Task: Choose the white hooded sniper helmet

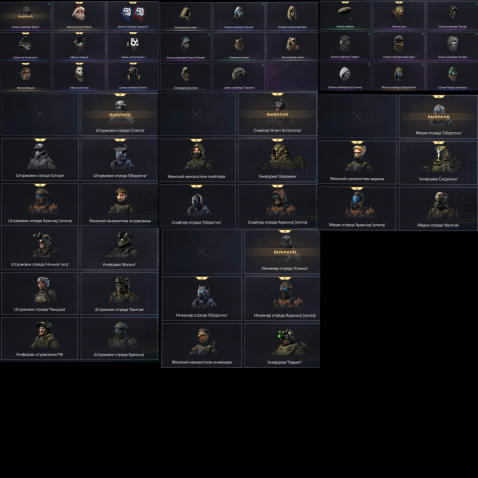Action: 345,76
